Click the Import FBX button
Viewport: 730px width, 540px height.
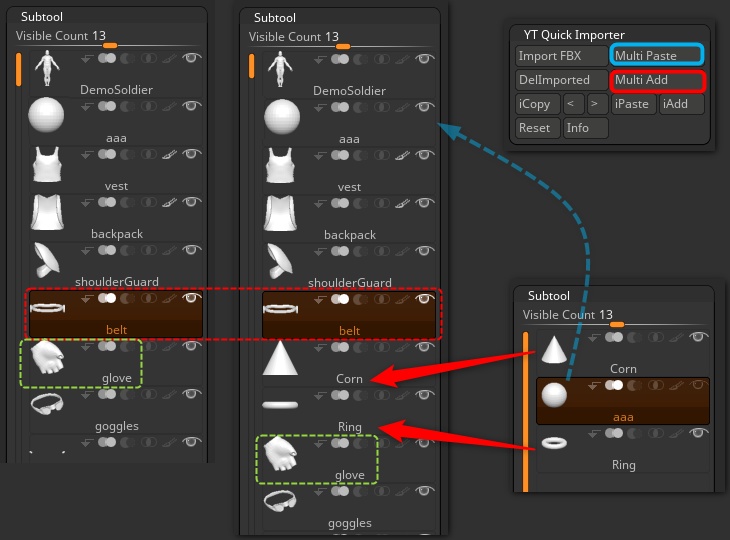pos(561,56)
